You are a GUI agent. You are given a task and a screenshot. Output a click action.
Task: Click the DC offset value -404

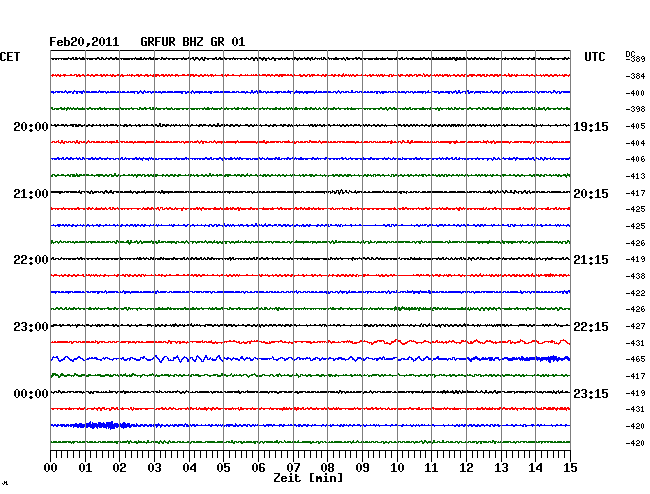tap(635, 143)
